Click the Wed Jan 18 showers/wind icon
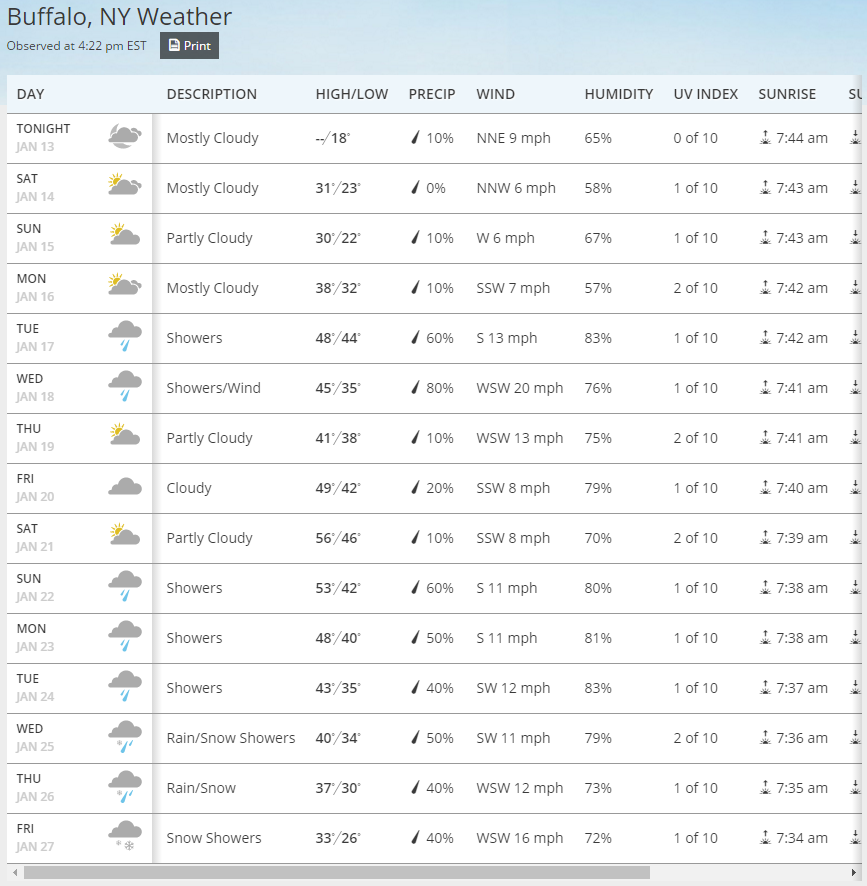Image resolution: width=867 pixels, height=886 pixels. [x=125, y=386]
